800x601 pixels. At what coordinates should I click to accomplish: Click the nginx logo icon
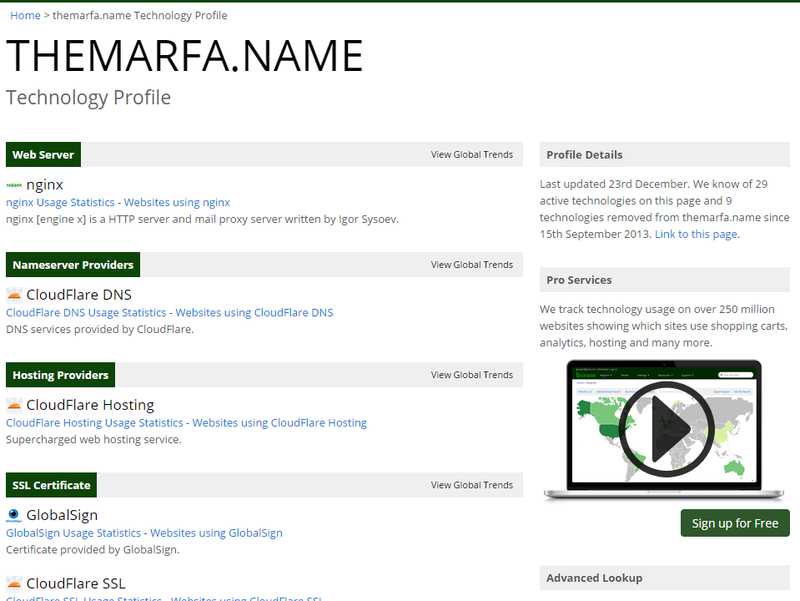[14, 185]
